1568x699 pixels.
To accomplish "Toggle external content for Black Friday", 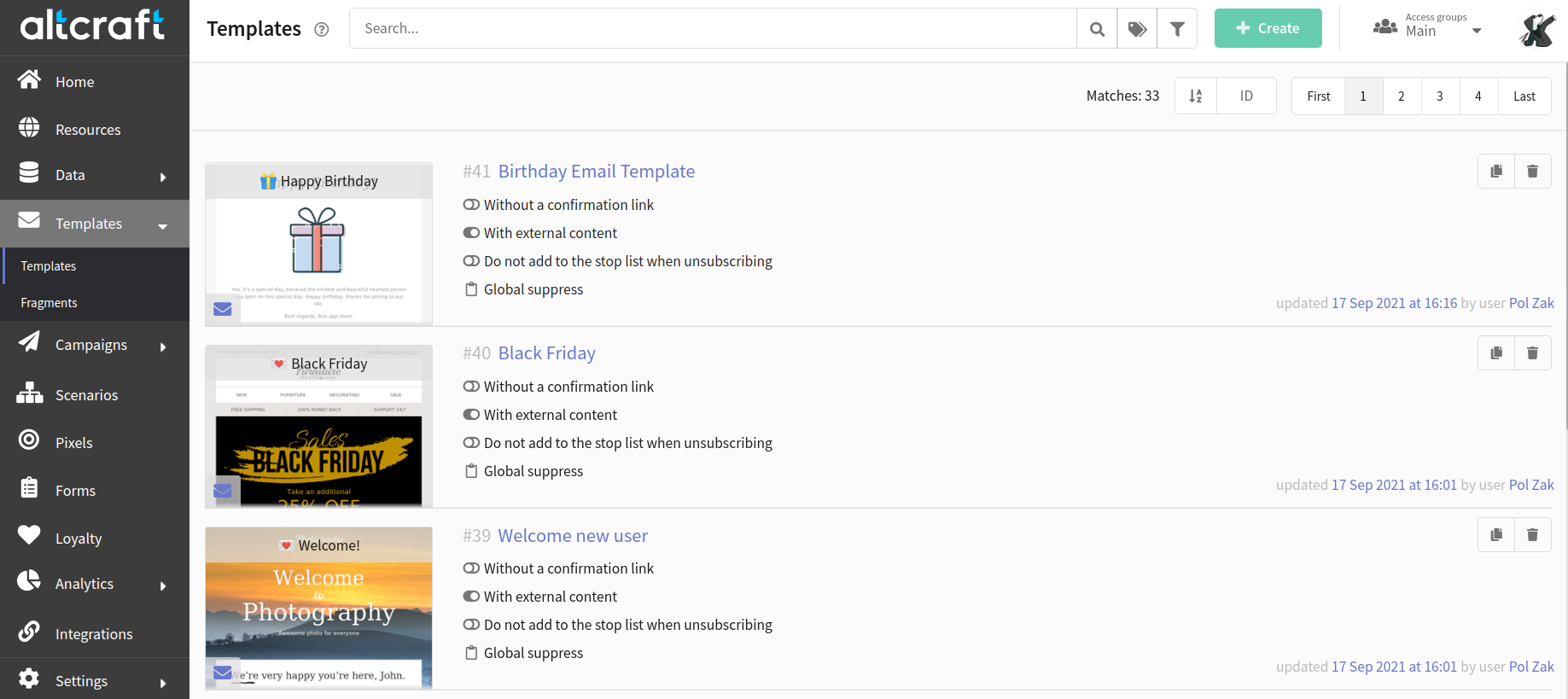I will pyautogui.click(x=471, y=415).
